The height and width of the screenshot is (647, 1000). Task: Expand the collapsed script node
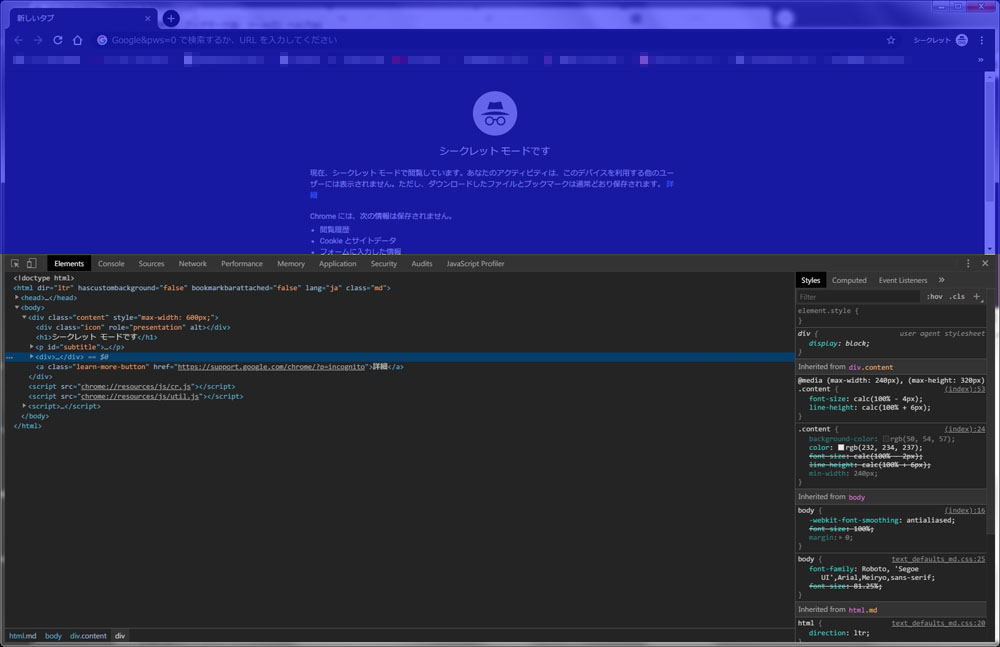(x=24, y=406)
